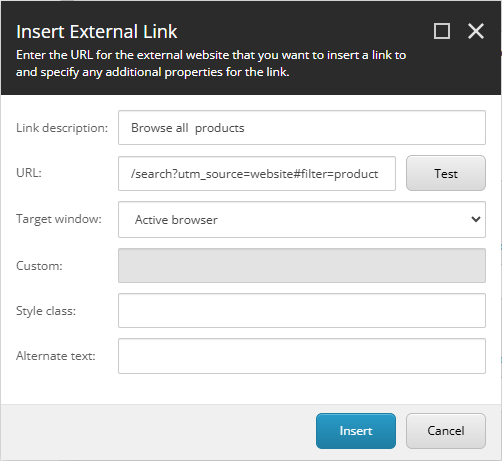Focus the Link description field
This screenshot has width=502, height=461.
pos(302,128)
